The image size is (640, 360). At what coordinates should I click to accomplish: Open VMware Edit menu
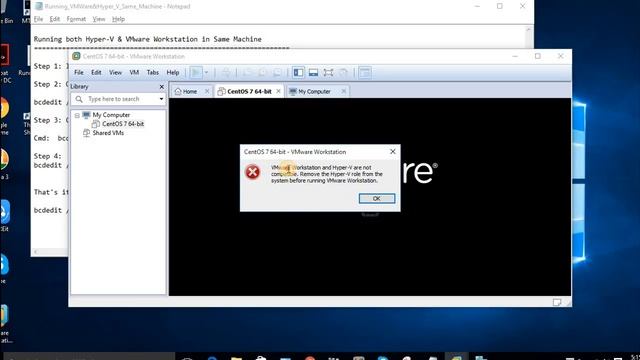click(x=96, y=72)
